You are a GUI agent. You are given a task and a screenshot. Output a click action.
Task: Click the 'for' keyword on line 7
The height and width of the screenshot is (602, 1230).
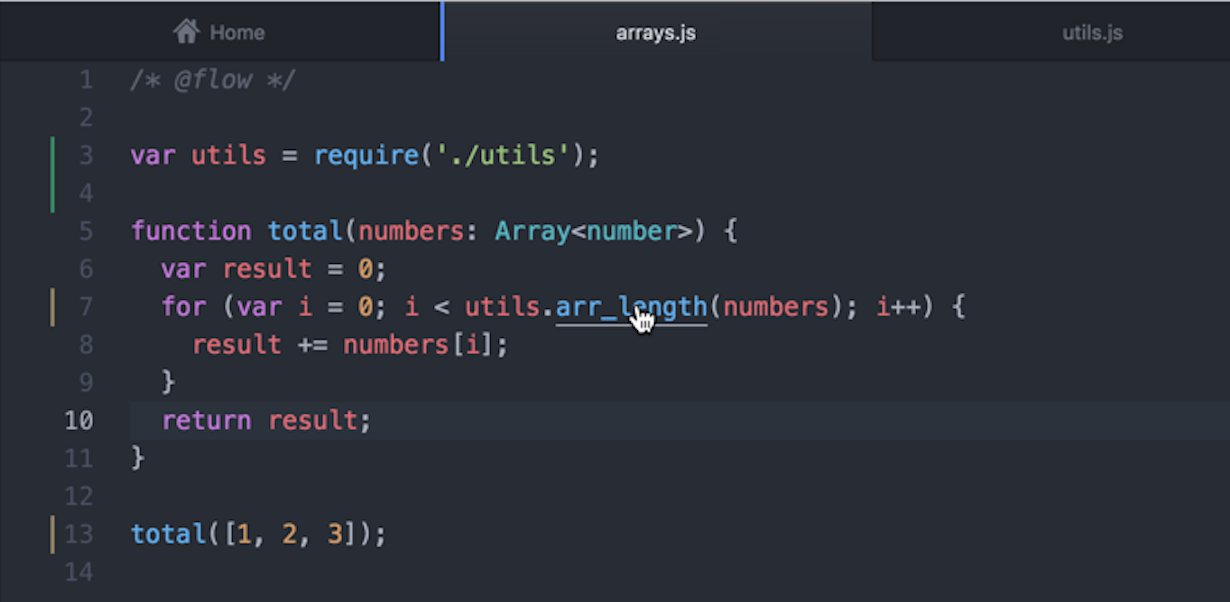pos(183,306)
